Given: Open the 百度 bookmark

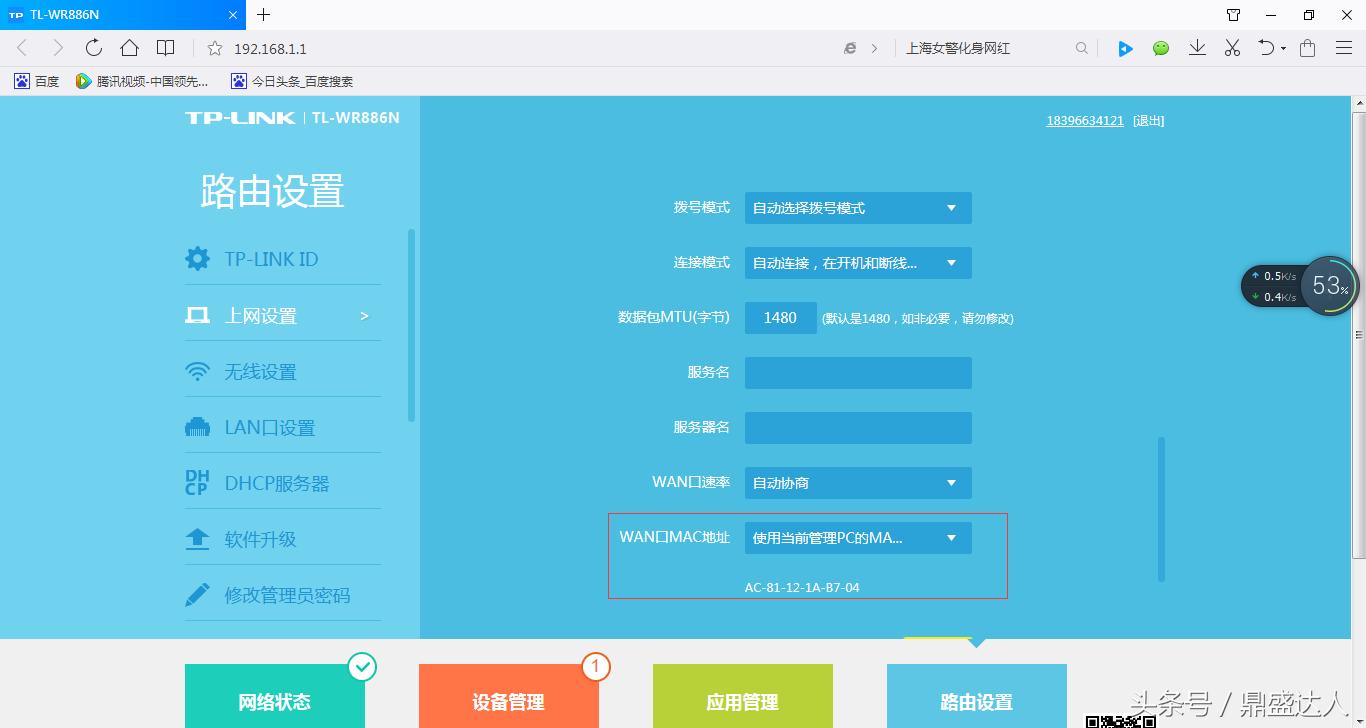Looking at the screenshot, I should click(36, 81).
